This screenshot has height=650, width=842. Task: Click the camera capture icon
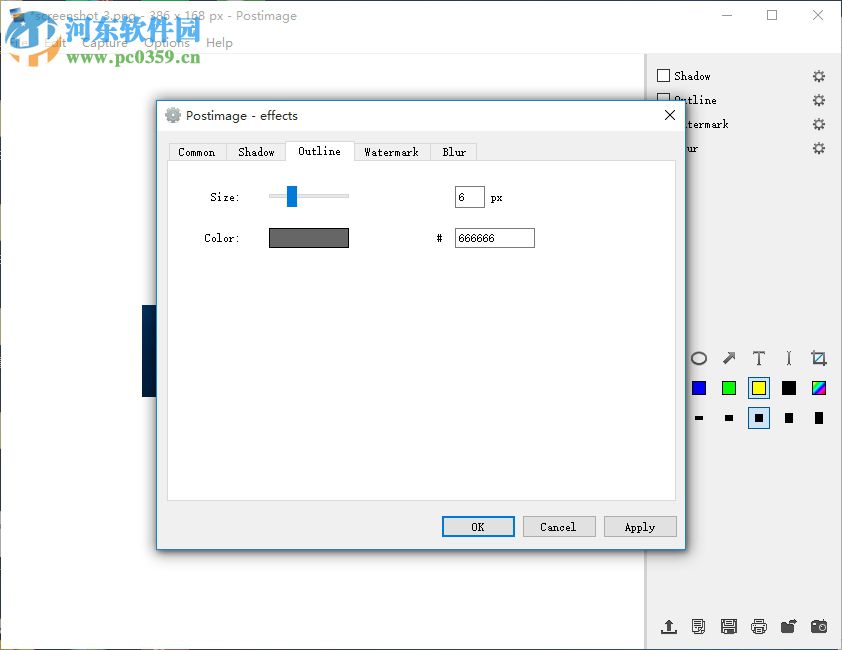coord(819,626)
